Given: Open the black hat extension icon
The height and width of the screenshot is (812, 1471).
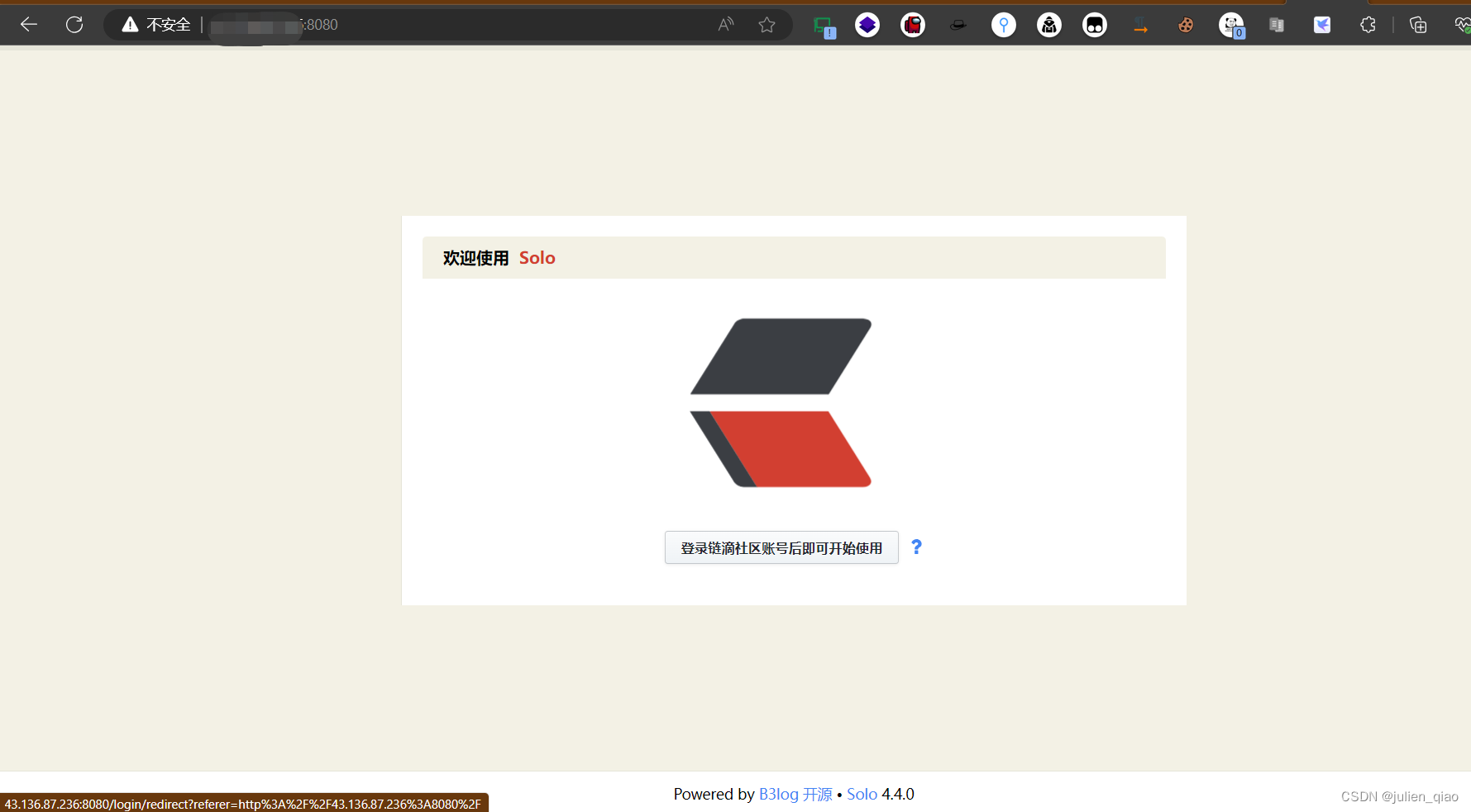Looking at the screenshot, I should point(958,25).
